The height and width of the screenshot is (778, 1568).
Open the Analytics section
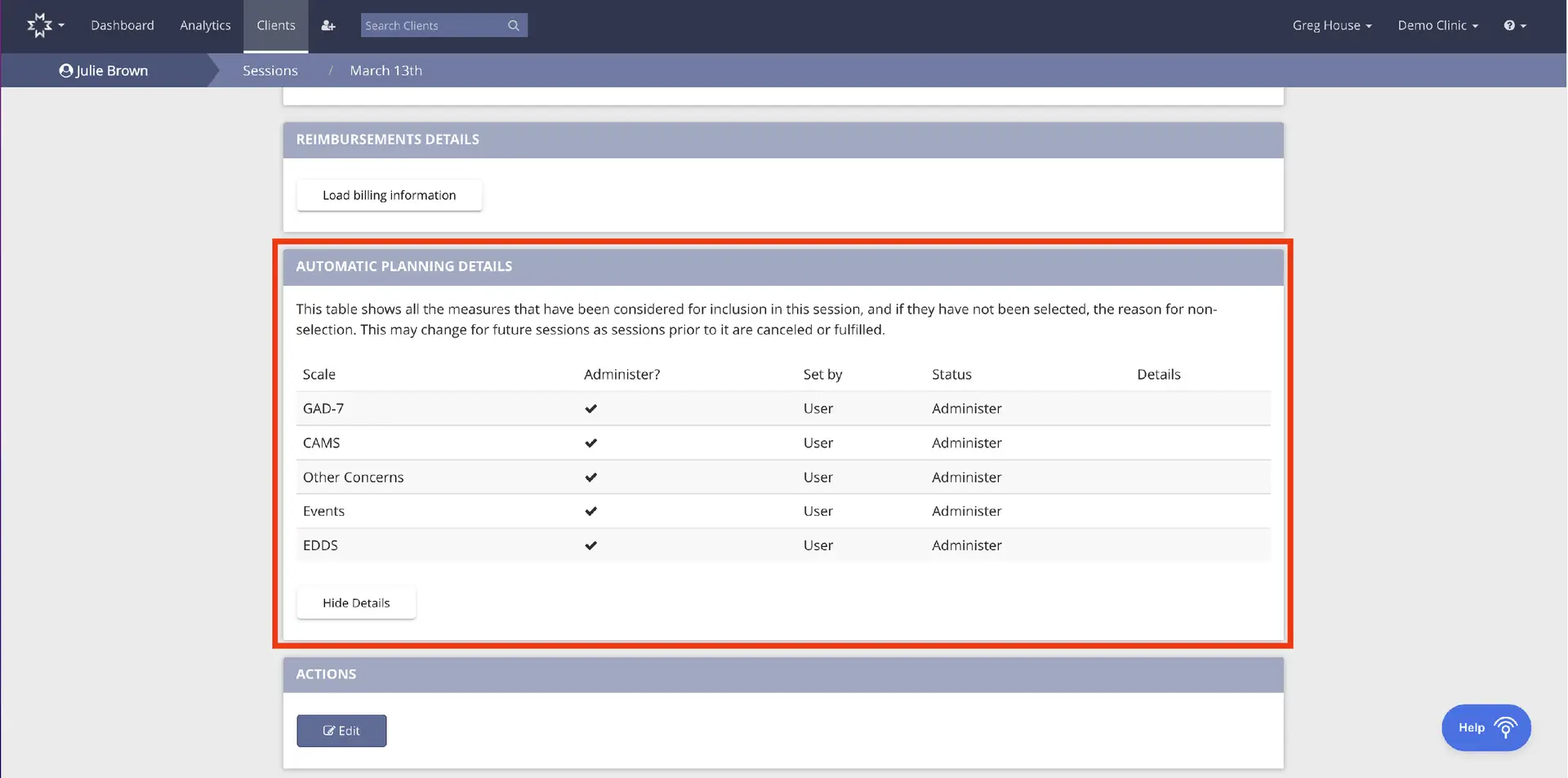[205, 25]
